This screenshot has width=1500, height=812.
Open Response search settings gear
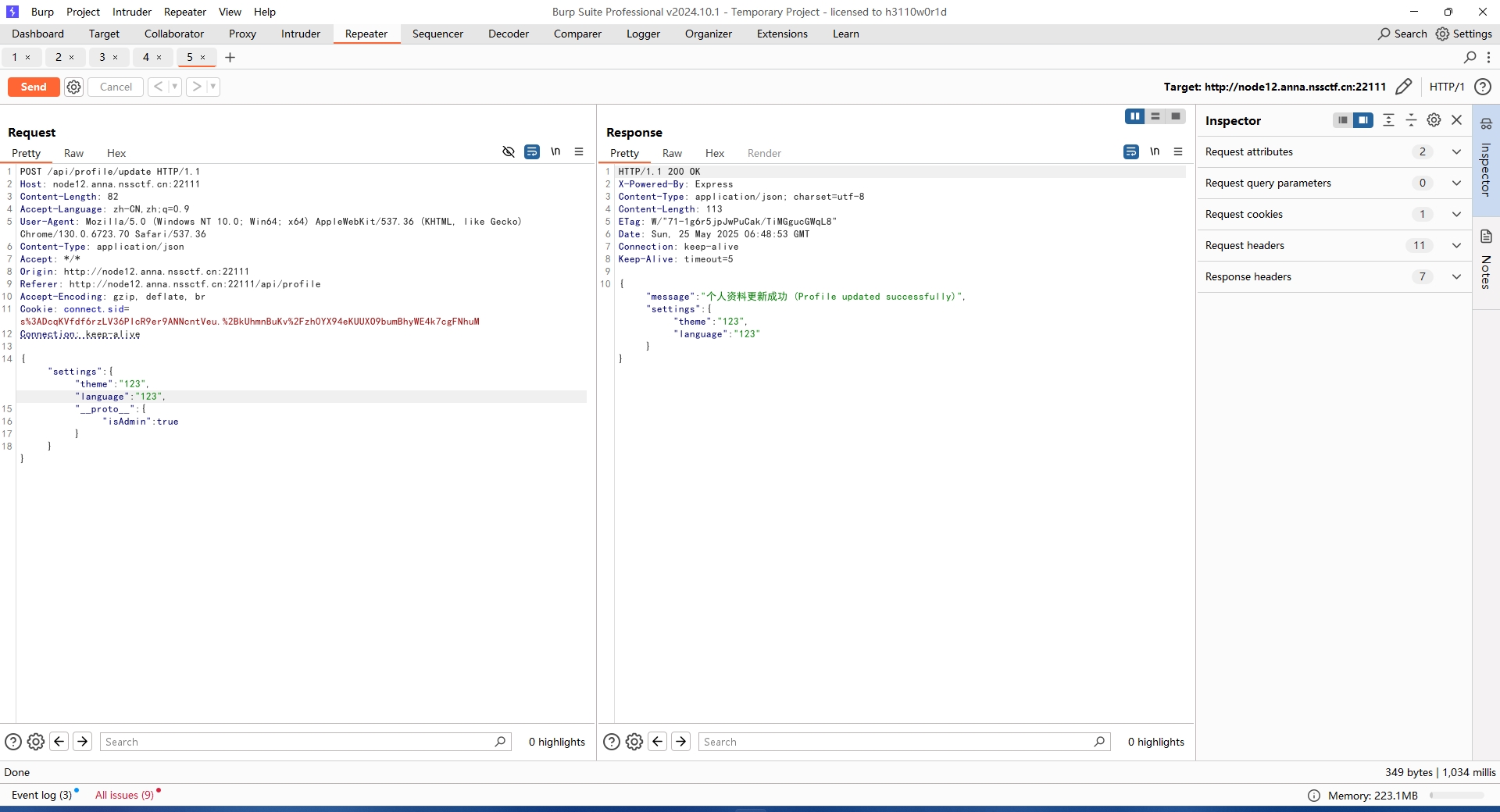tap(634, 742)
